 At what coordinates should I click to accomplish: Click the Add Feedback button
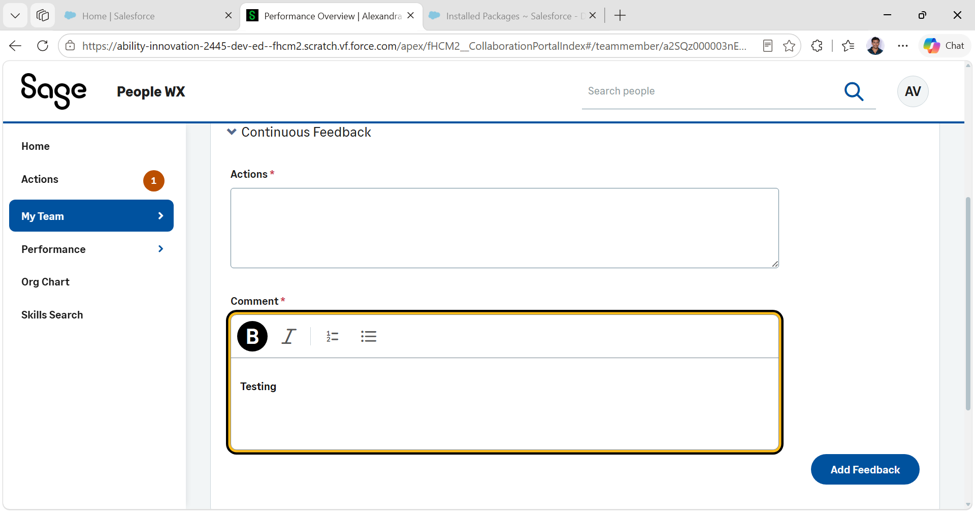(x=865, y=470)
